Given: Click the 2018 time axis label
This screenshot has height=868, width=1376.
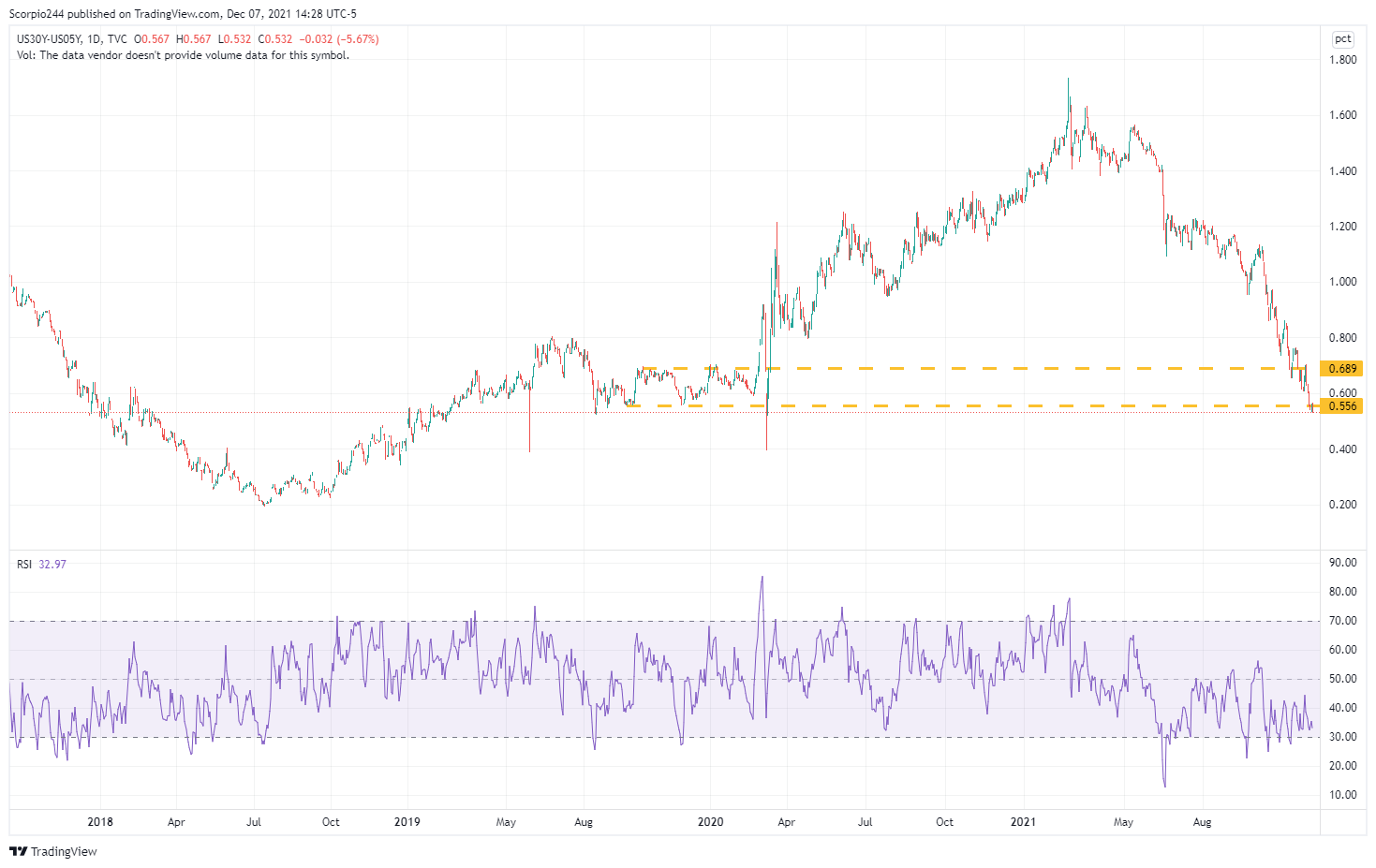Looking at the screenshot, I should click(x=100, y=822).
